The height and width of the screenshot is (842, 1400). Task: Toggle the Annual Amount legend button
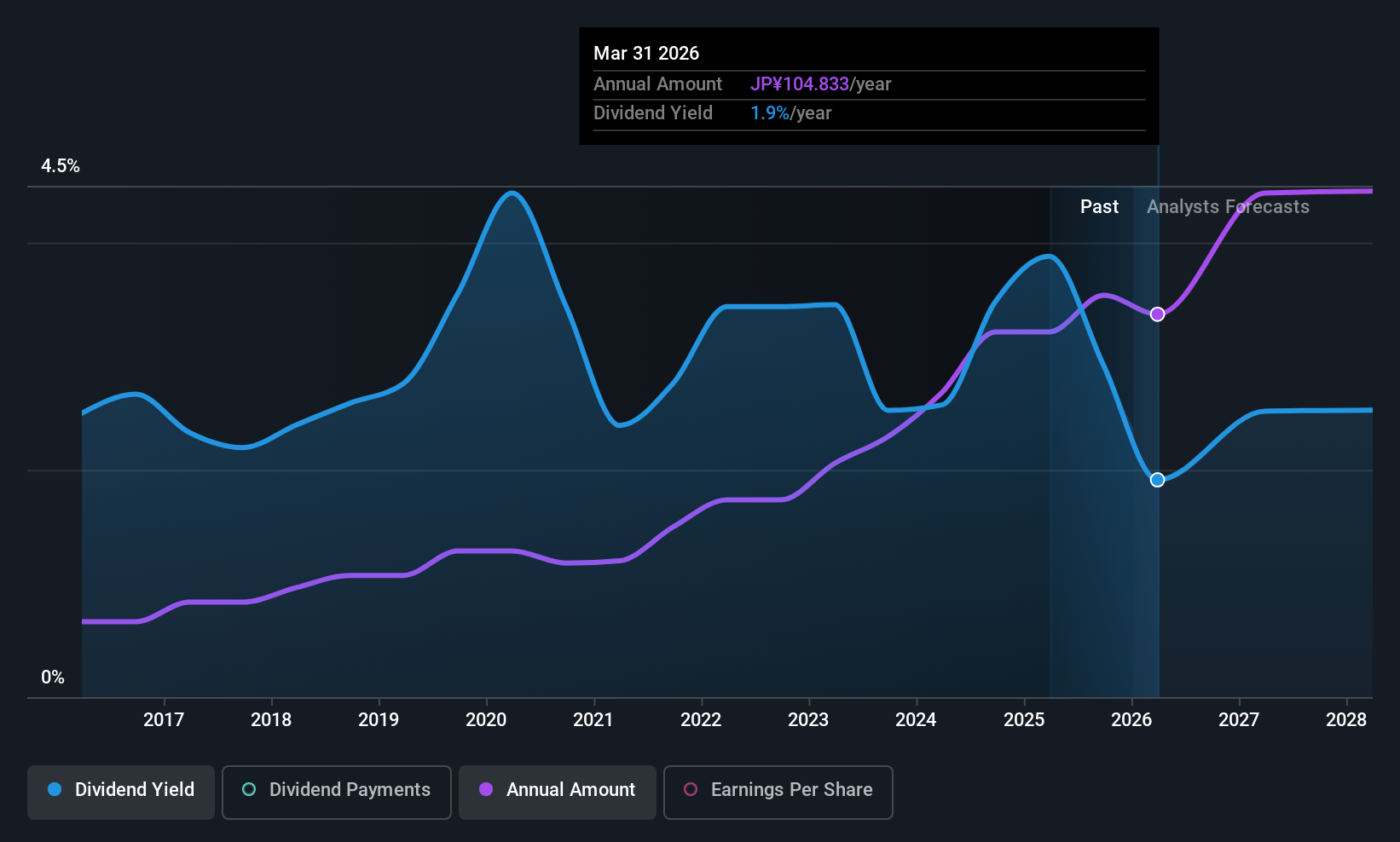point(558,793)
